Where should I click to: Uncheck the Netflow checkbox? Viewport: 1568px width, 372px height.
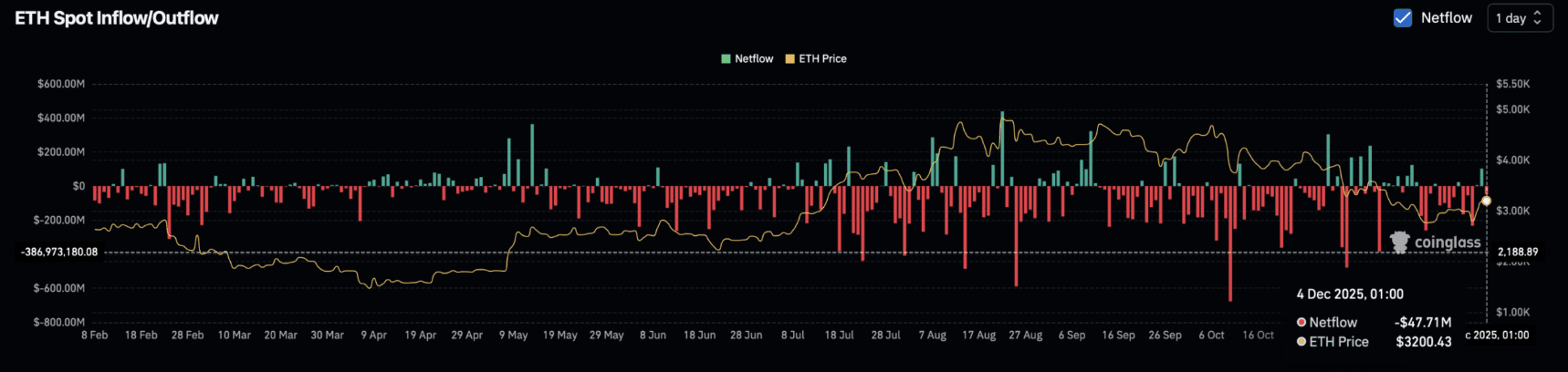tap(1403, 17)
